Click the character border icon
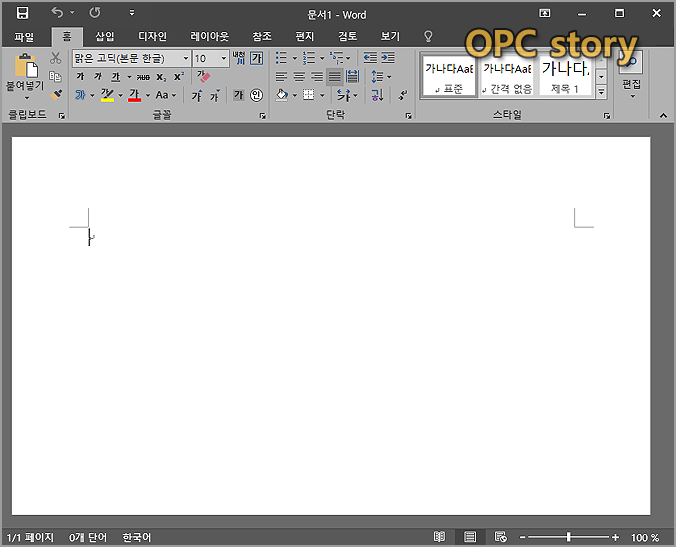 tap(257, 58)
